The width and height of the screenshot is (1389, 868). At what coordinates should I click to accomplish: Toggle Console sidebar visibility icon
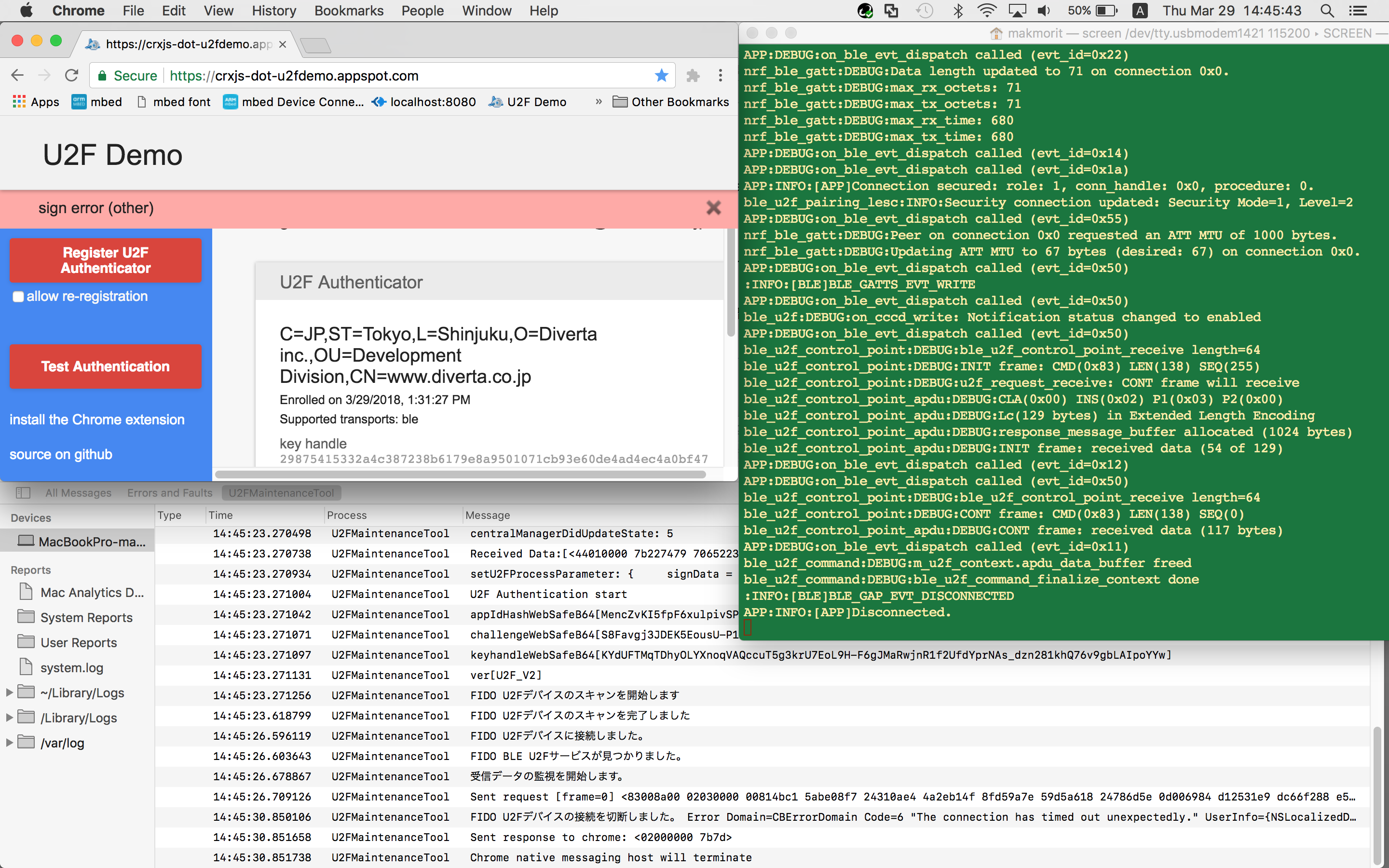pos(23,492)
